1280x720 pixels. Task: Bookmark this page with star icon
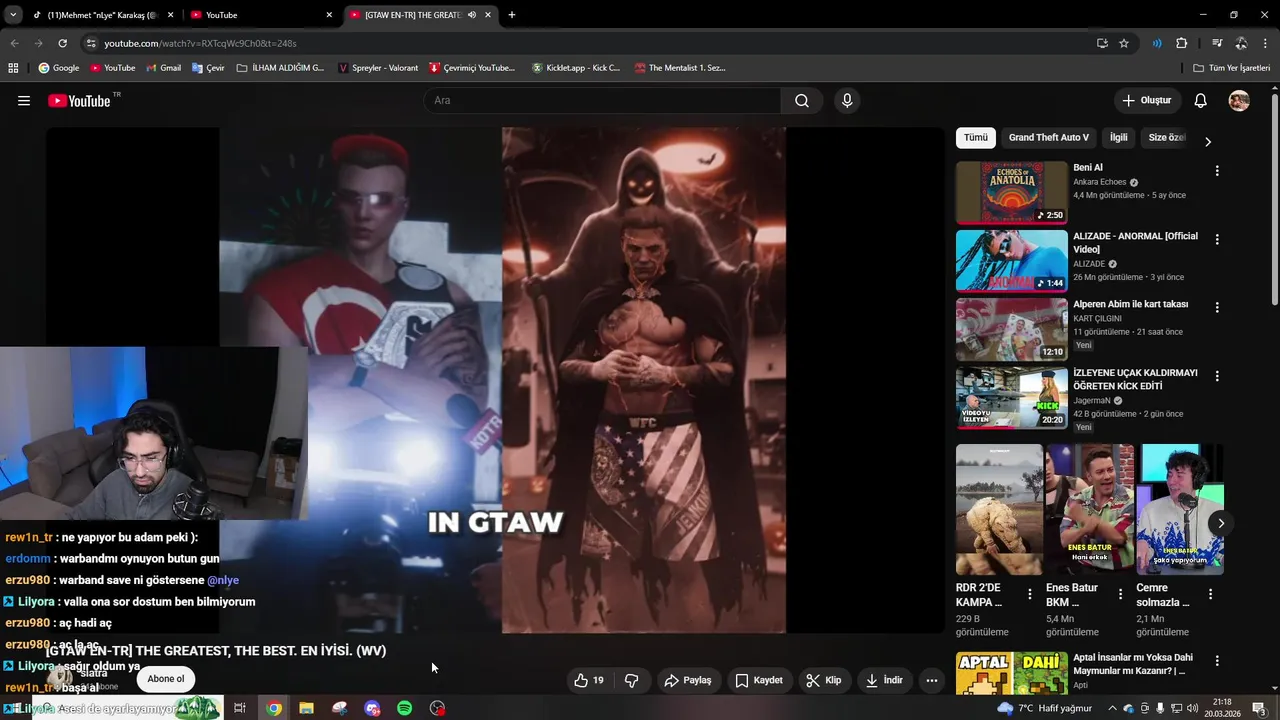(1124, 43)
